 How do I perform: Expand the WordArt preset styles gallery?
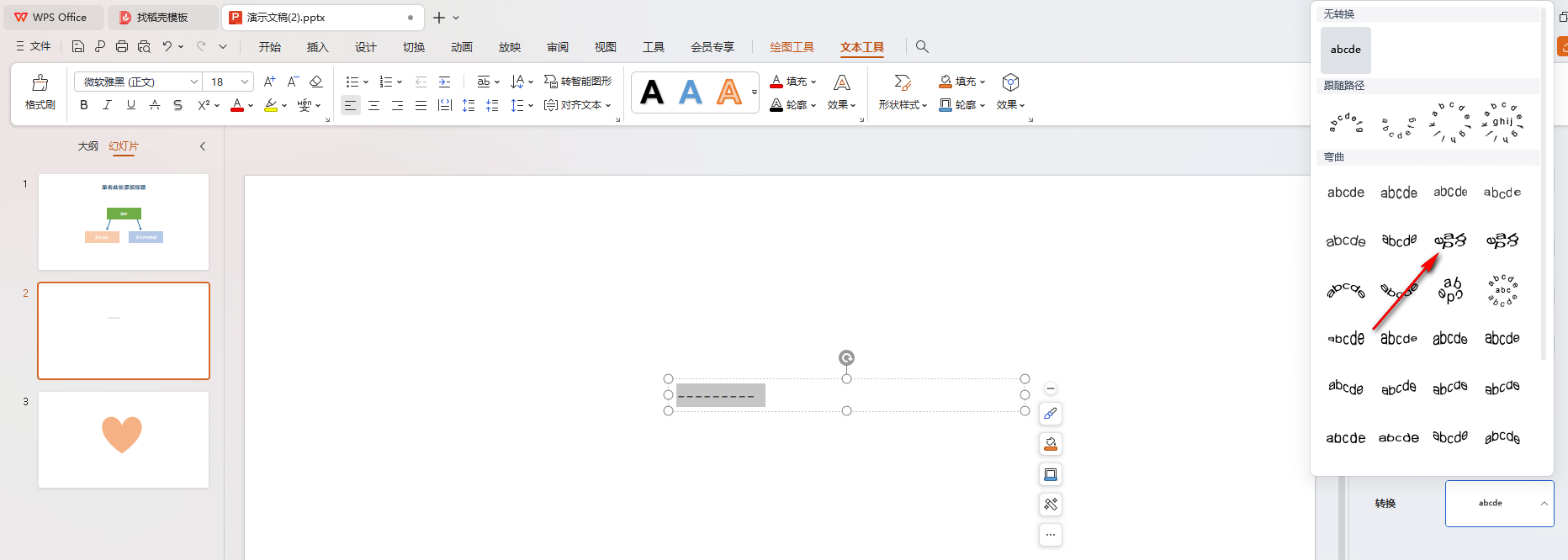754,92
